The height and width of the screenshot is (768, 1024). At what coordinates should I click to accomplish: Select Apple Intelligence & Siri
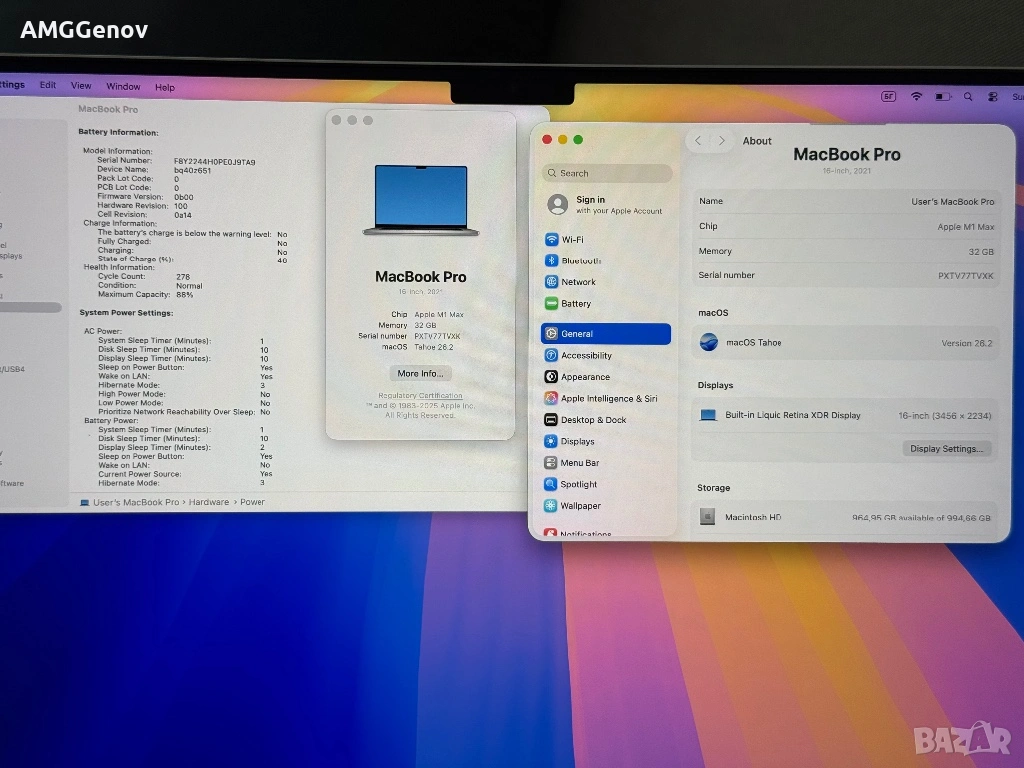[608, 399]
